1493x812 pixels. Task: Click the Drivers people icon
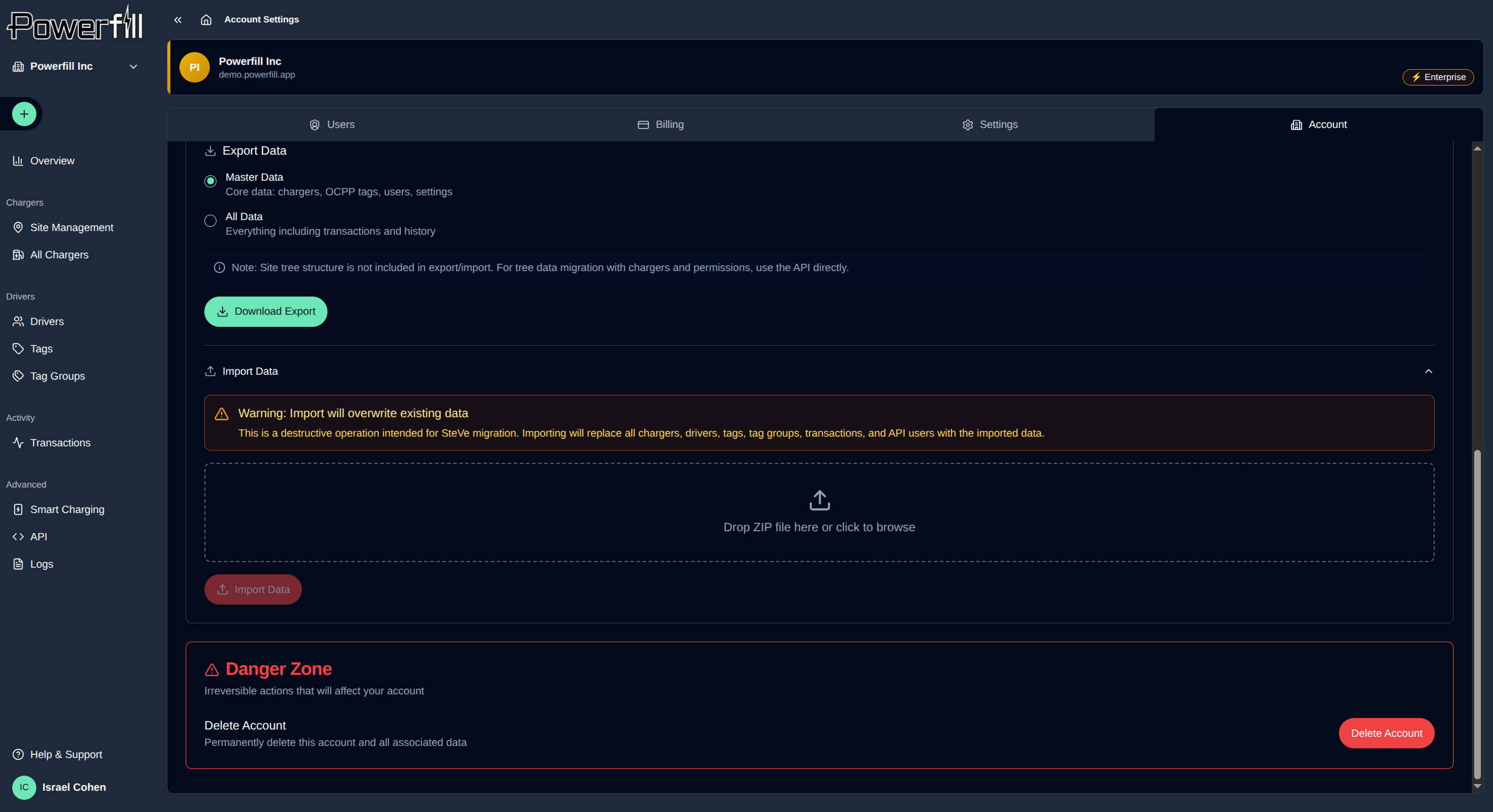18,321
